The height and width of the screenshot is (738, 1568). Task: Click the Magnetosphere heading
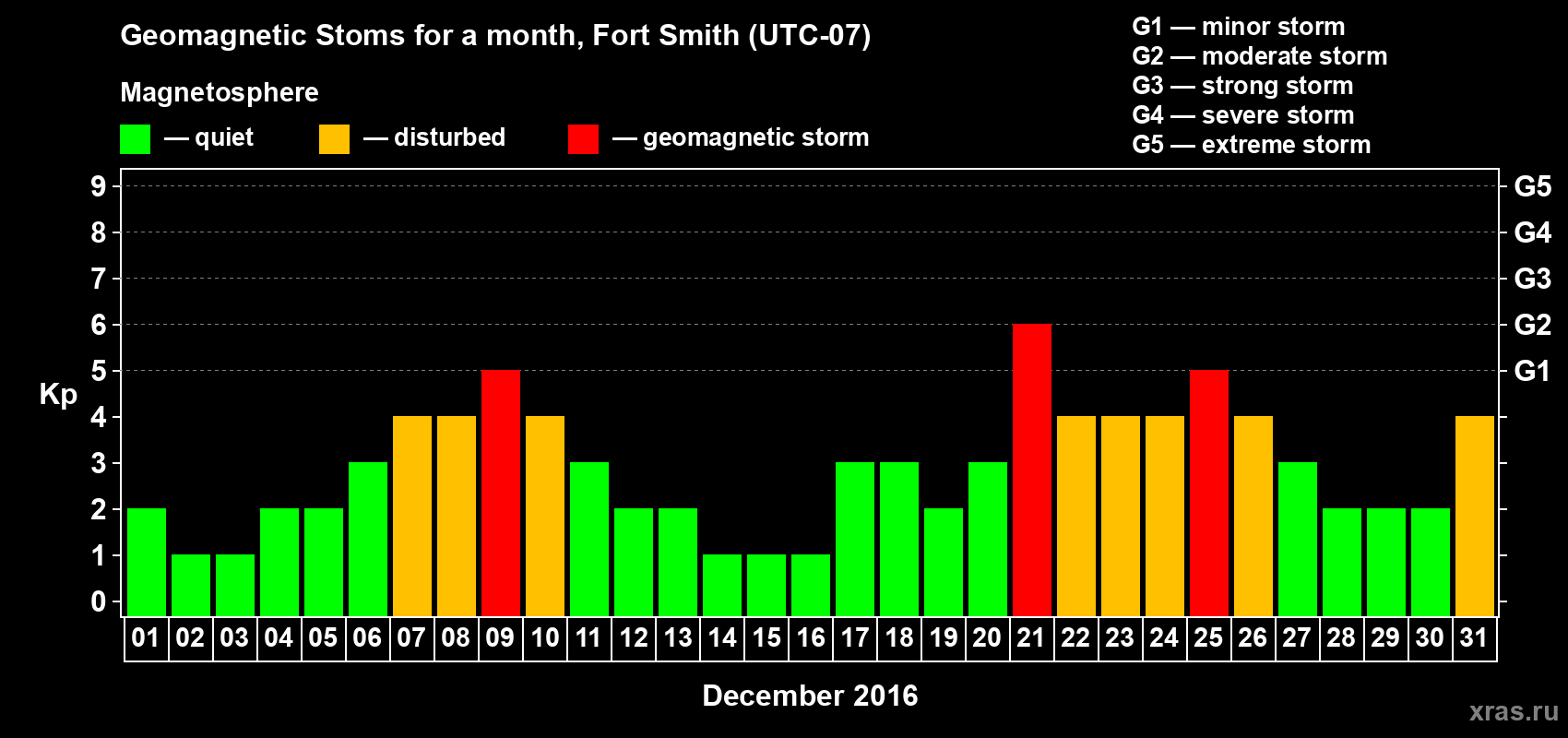click(220, 93)
